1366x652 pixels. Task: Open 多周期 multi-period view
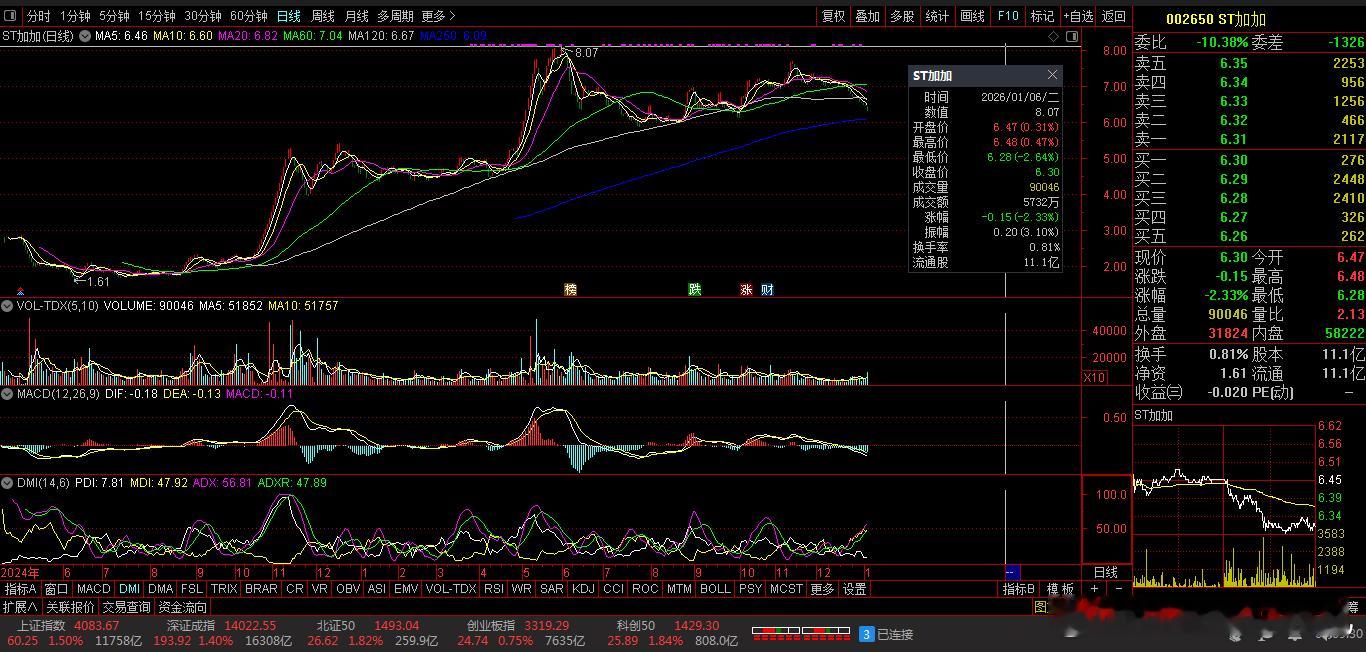pos(395,16)
